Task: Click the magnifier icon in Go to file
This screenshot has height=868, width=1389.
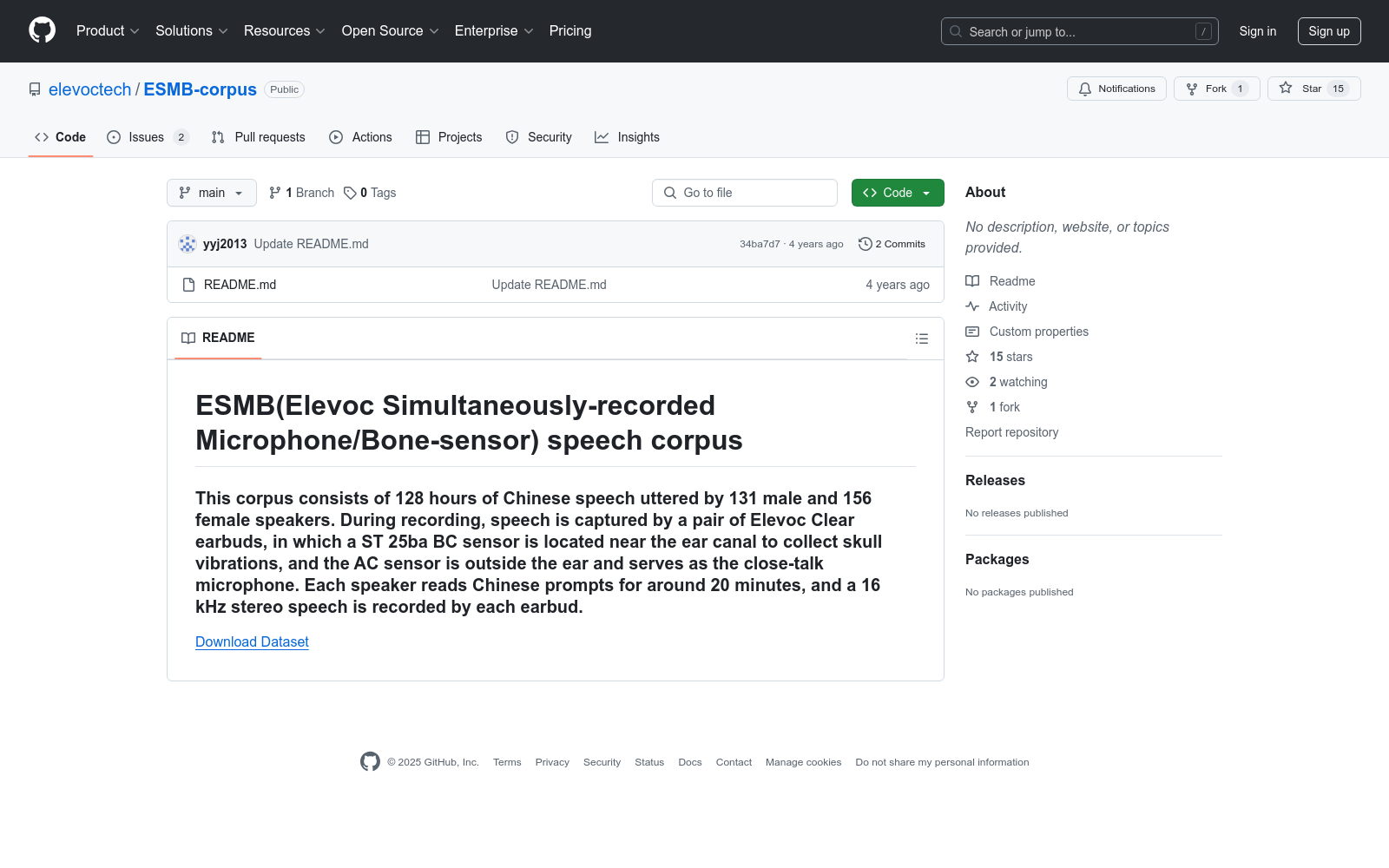Action: 670,193
